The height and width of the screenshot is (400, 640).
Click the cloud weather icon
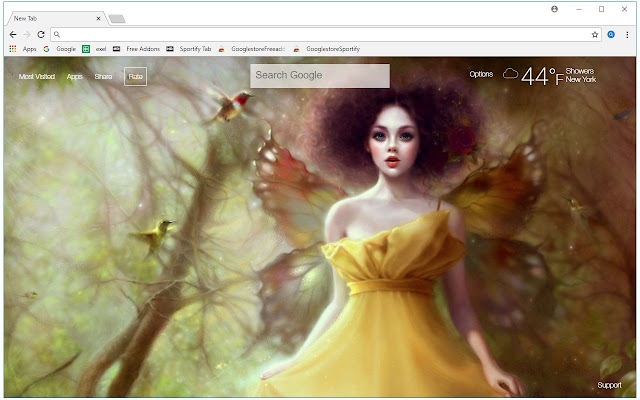click(x=510, y=74)
